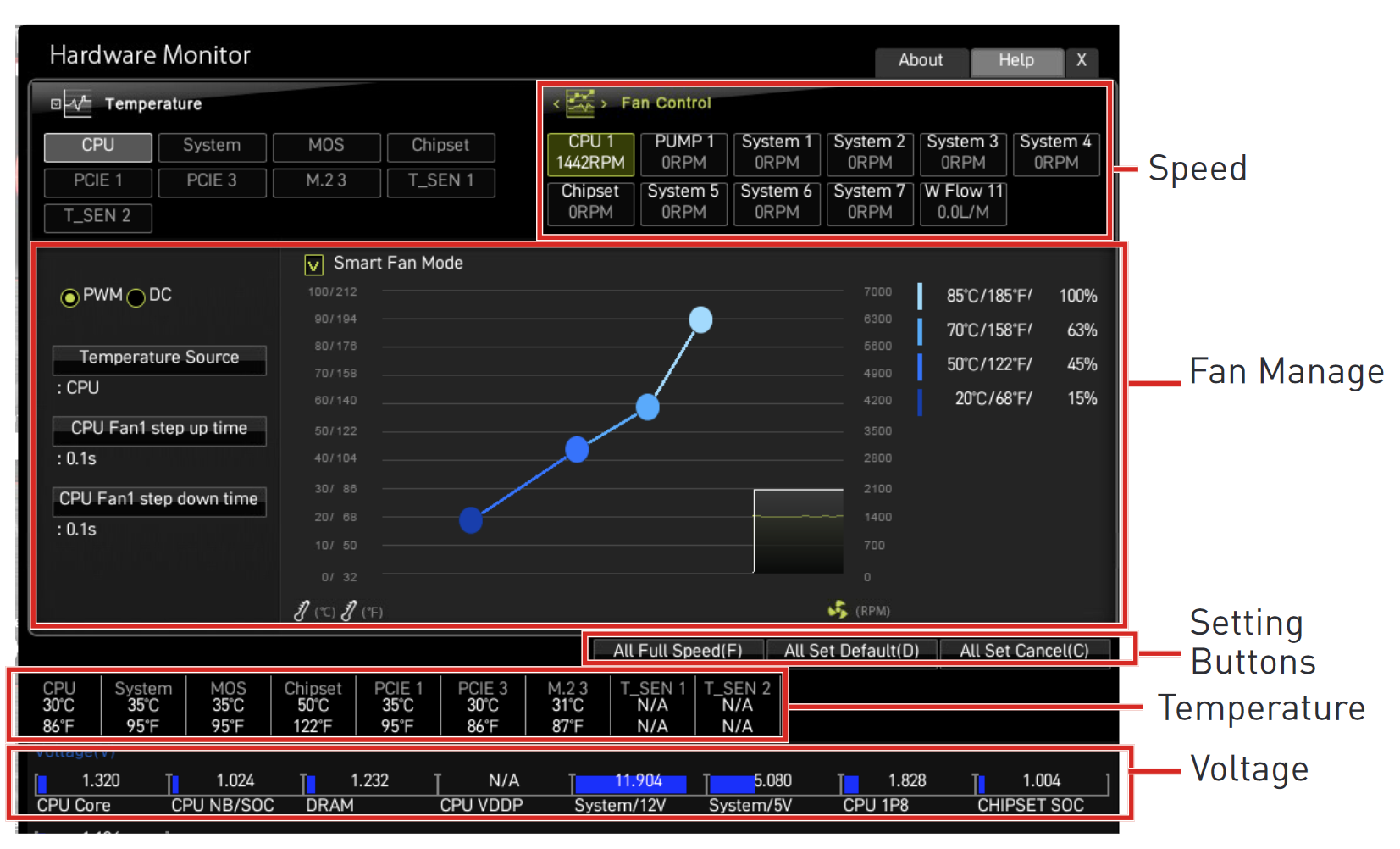Click the CHIPSET SOC 1.004 voltage bar

pos(1041,783)
